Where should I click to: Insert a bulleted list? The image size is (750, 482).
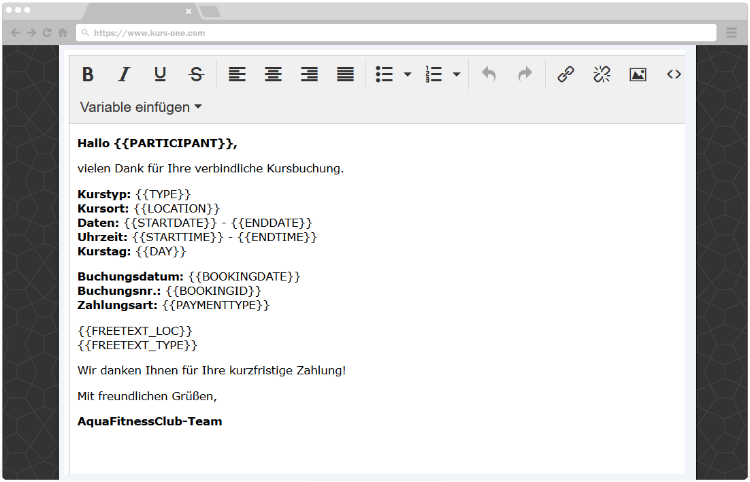coord(384,75)
